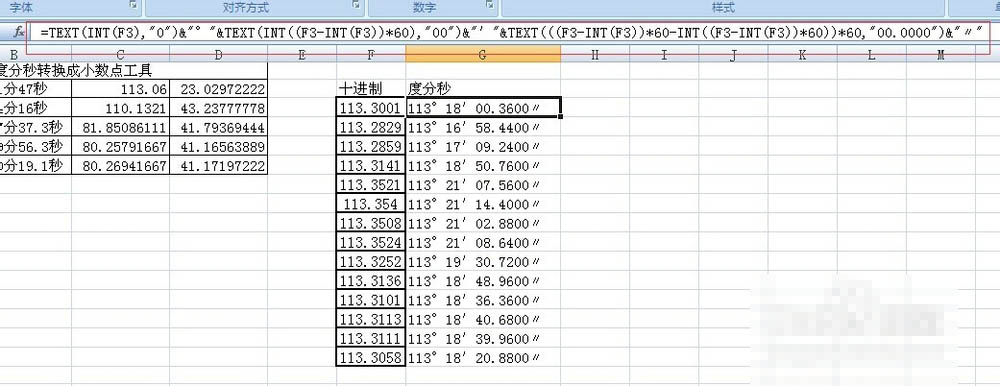Click the 分56.3秒 cell
The width and height of the screenshot is (1000, 386).
(36, 146)
